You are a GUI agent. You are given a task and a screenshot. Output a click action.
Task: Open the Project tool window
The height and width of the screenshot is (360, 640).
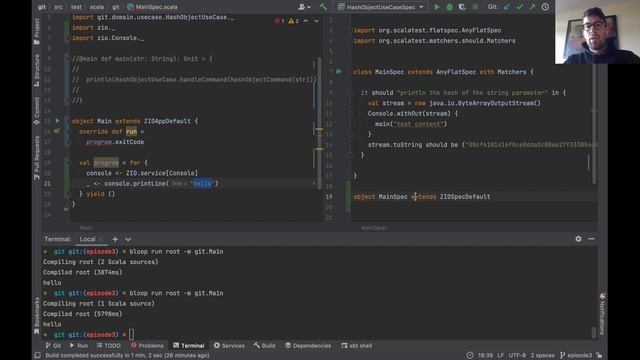click(x=37, y=31)
